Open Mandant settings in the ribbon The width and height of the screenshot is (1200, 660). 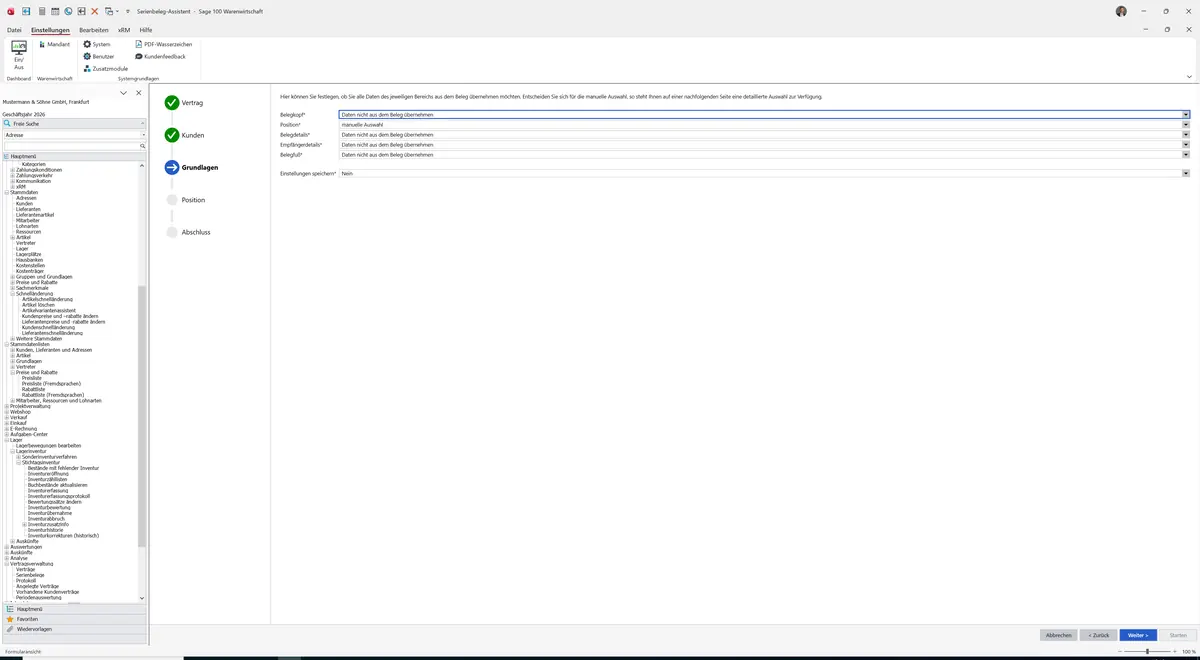coord(54,44)
